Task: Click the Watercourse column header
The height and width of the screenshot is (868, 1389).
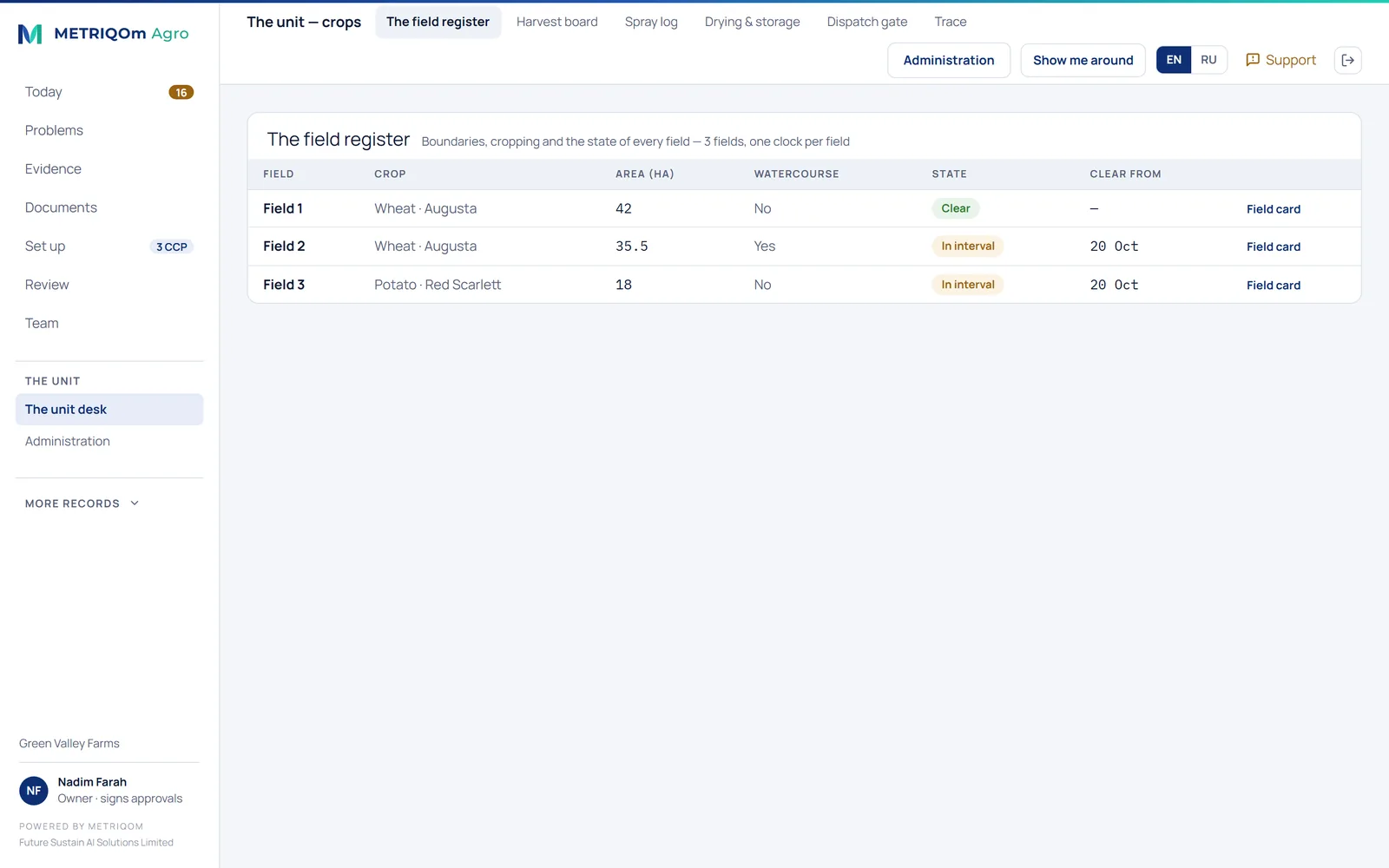Action: coord(796,174)
